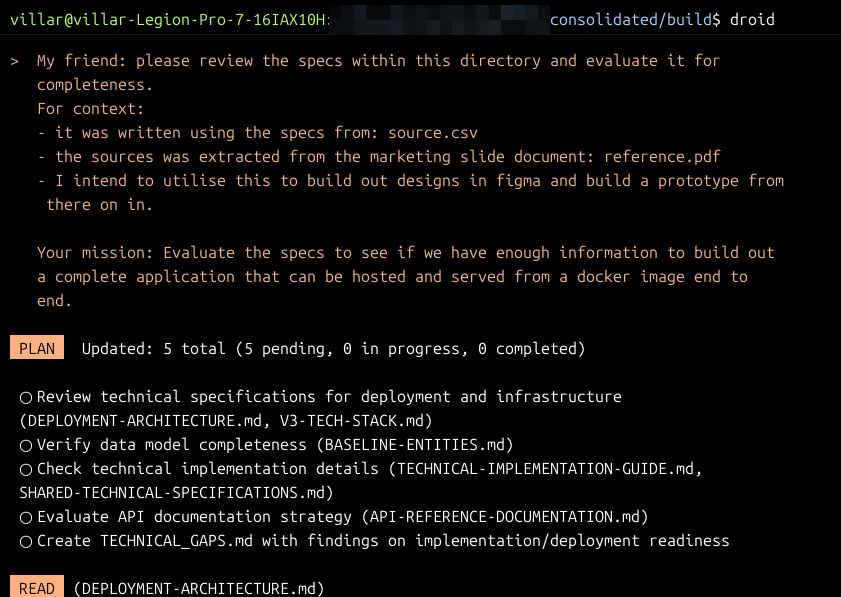Viewport: 841px width, 597px height.
Task: Toggle the pending circle for creating TECHNICAL_GAPS.md
Action: tap(24, 540)
